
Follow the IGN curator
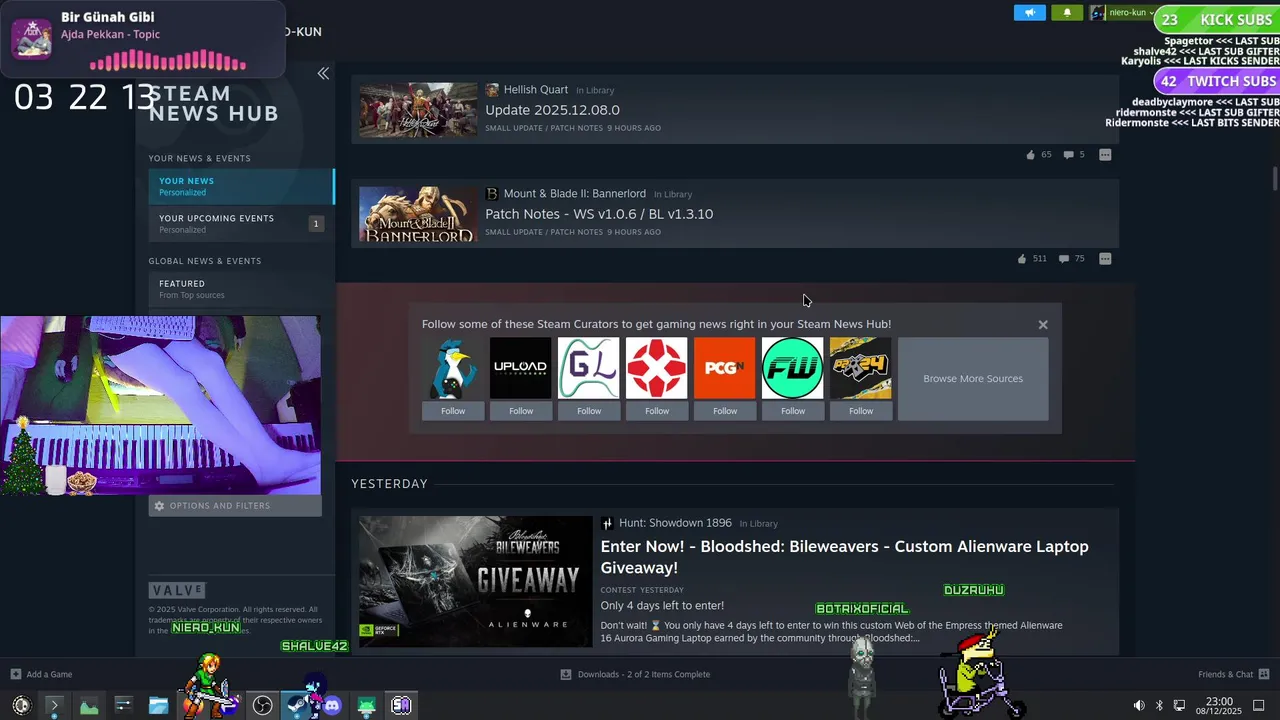pos(657,411)
